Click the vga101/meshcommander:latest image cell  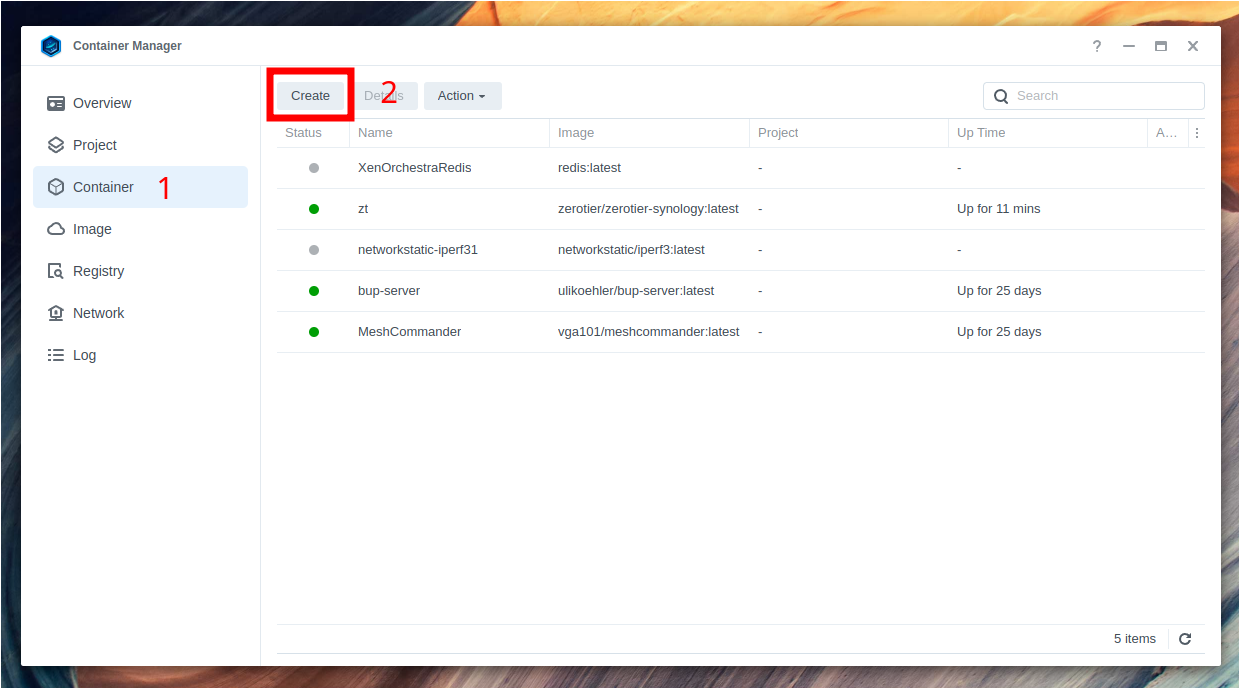click(649, 332)
